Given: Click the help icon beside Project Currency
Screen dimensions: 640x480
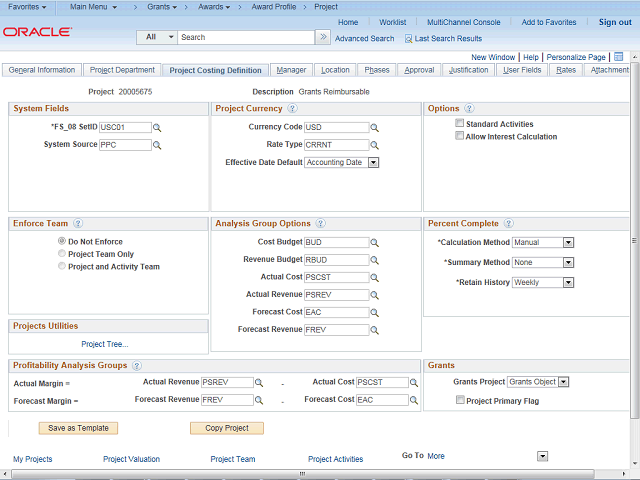Looking at the screenshot, I should 292,108.
